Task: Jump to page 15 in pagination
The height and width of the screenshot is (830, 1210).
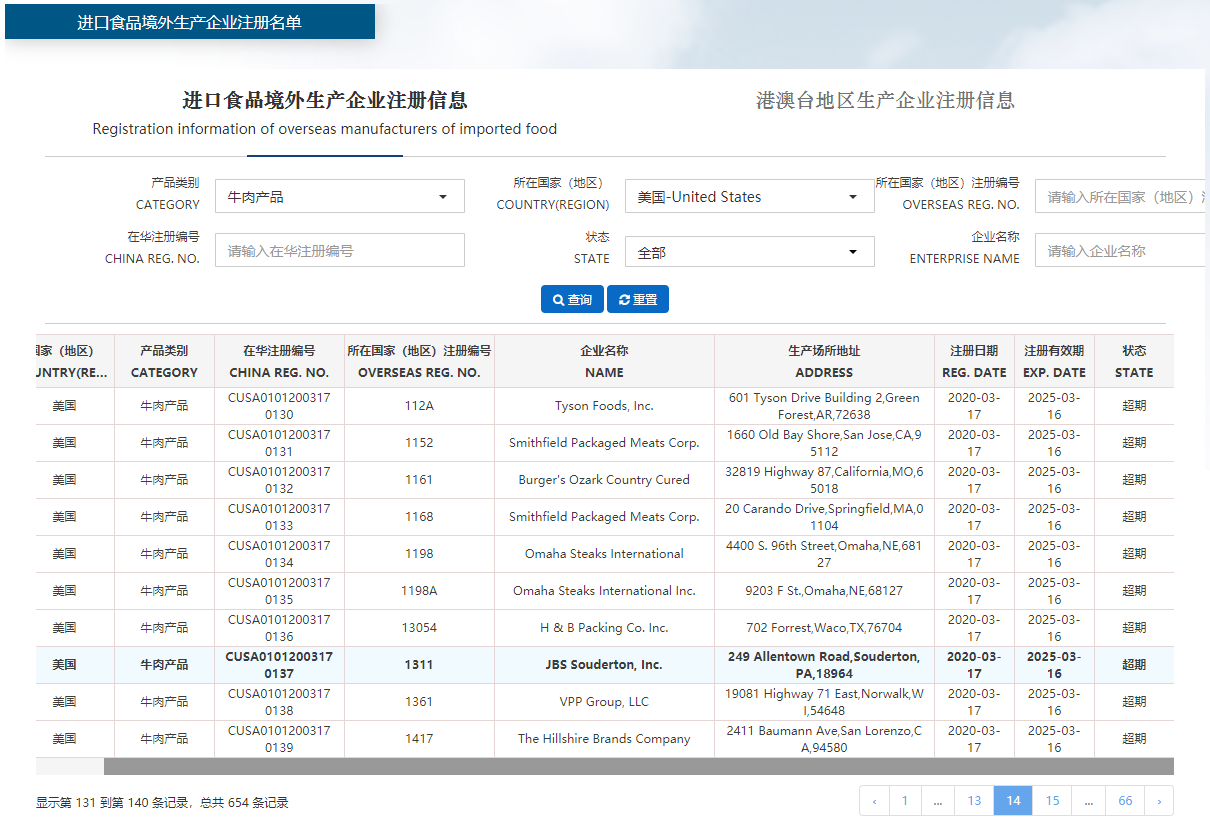Action: click(1052, 801)
